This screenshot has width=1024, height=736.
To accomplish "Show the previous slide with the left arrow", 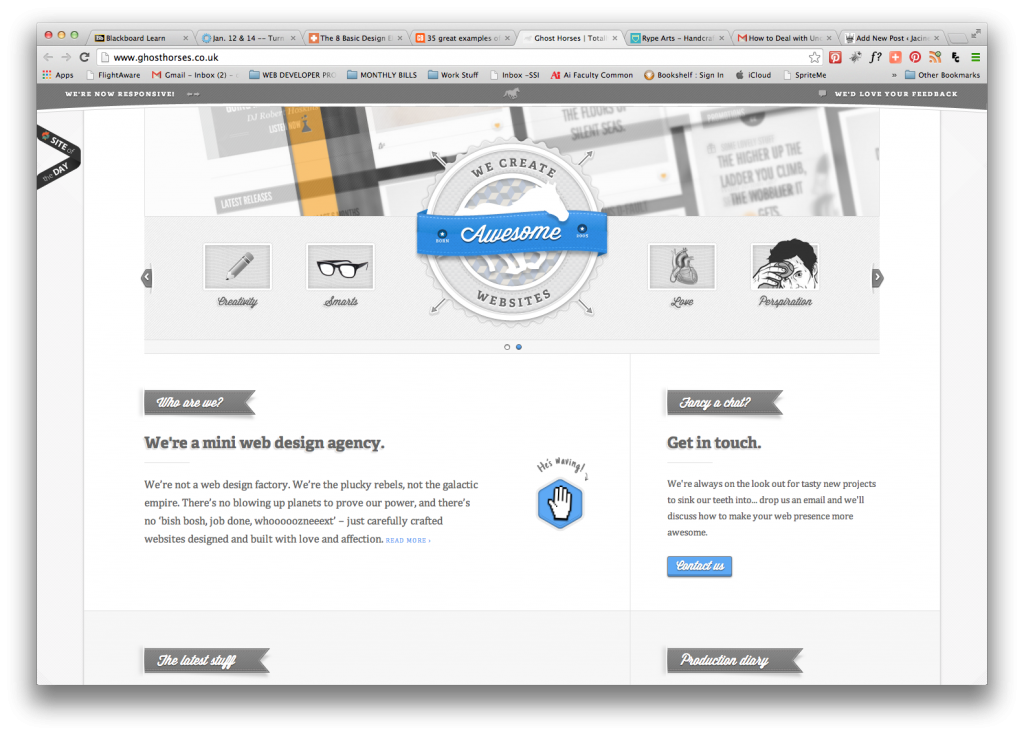I will click(x=146, y=278).
